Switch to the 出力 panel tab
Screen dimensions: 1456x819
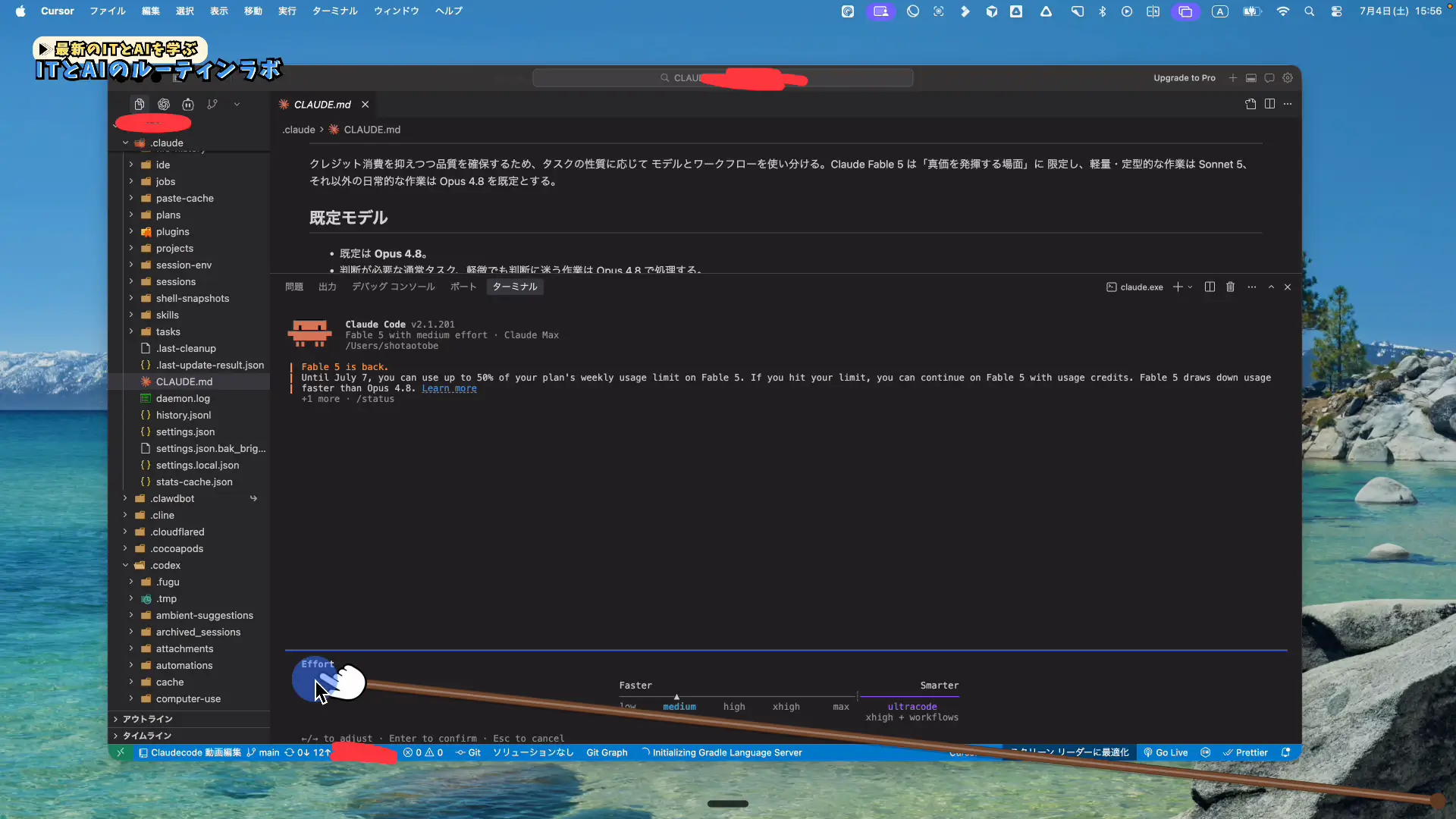(328, 287)
